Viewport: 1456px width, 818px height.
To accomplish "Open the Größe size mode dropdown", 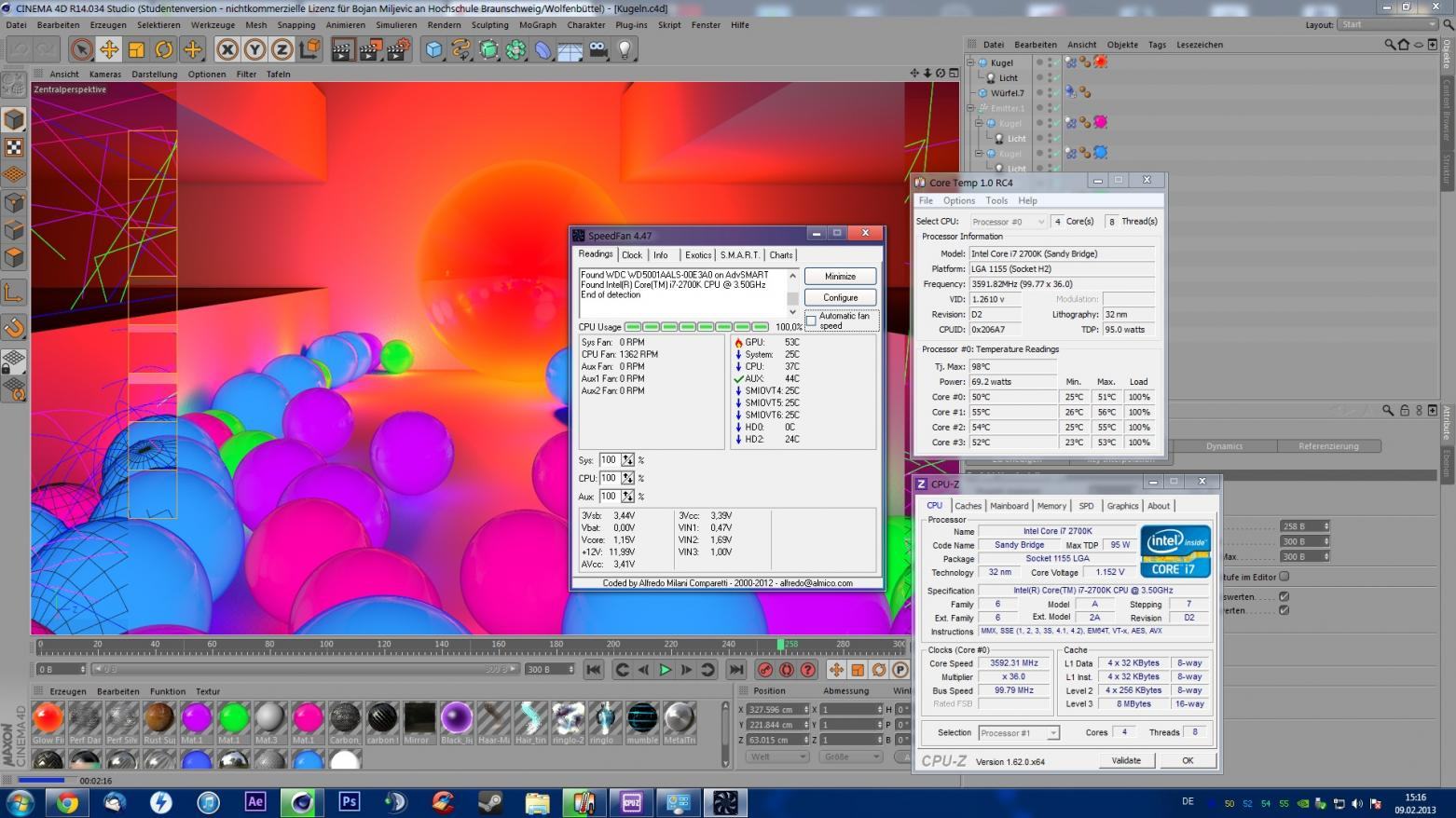I will [x=851, y=757].
